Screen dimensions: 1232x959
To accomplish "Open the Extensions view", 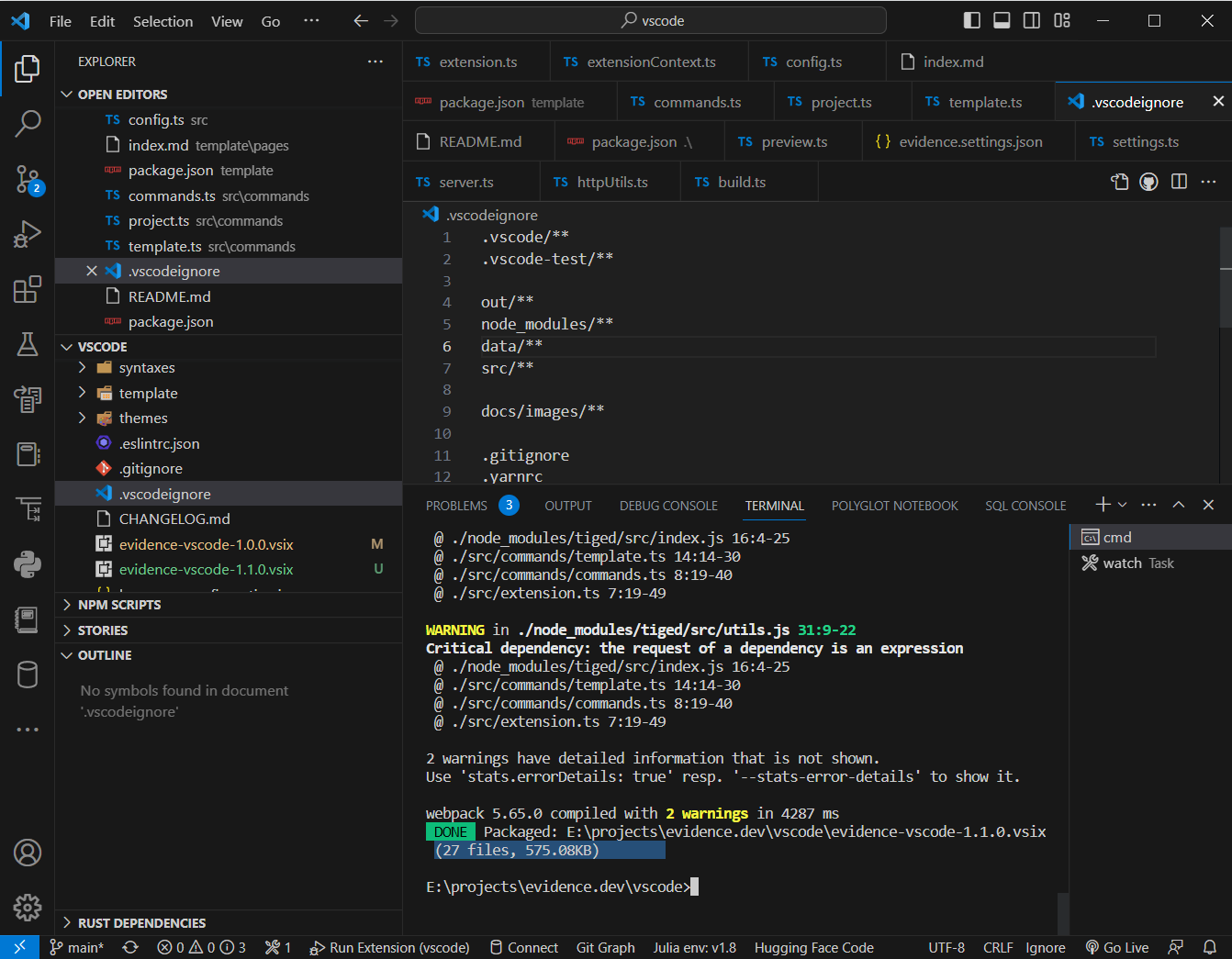I will coord(28,289).
